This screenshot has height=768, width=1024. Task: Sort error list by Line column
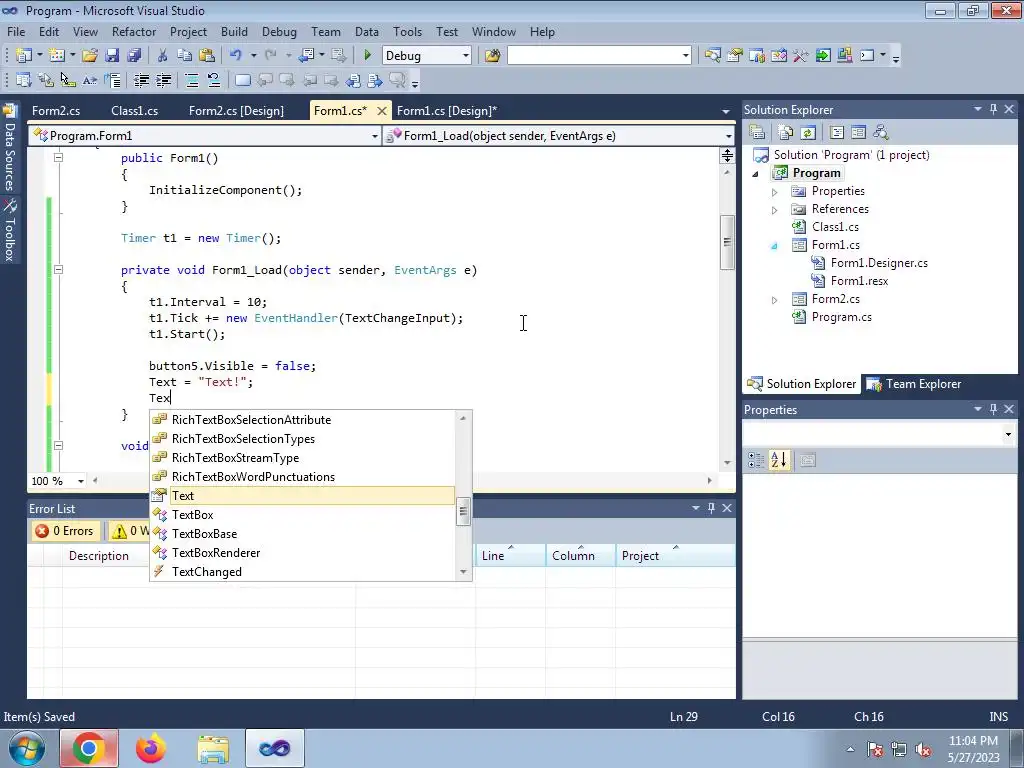coord(511,555)
